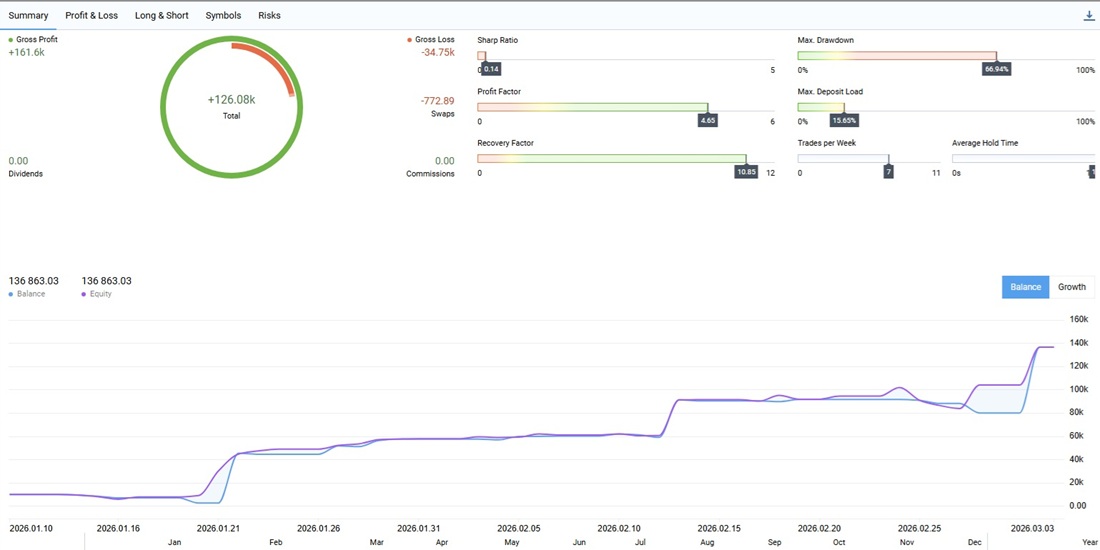Image resolution: width=1100 pixels, height=550 pixels.
Task: Click the red Gross Loss legend dot
Action: [410, 40]
